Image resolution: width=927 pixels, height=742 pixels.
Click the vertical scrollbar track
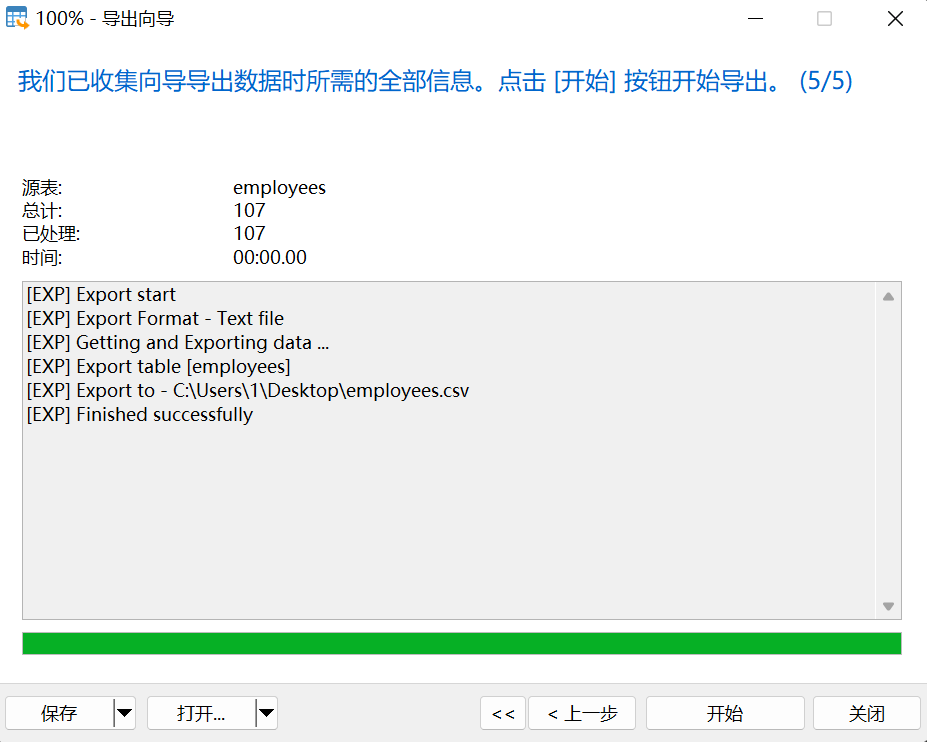click(886, 450)
